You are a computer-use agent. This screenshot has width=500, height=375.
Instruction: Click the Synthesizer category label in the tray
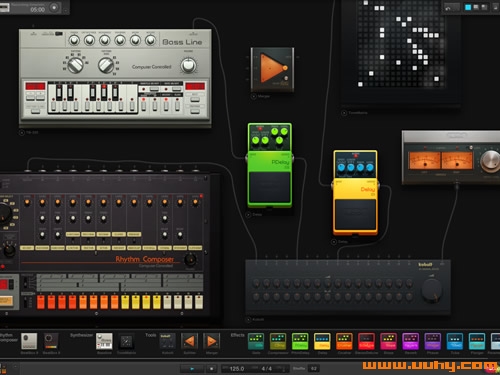tap(81, 335)
